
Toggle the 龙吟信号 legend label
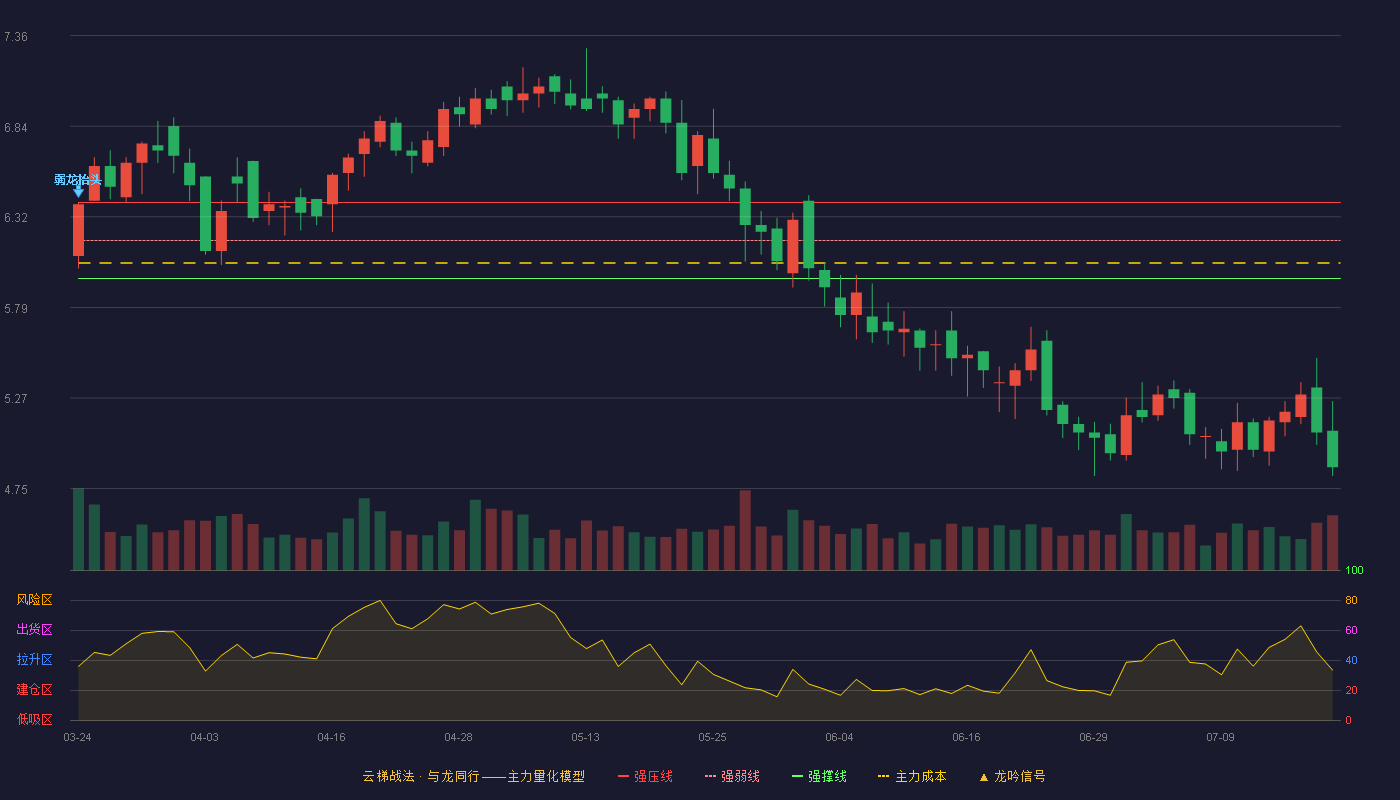tap(1019, 776)
